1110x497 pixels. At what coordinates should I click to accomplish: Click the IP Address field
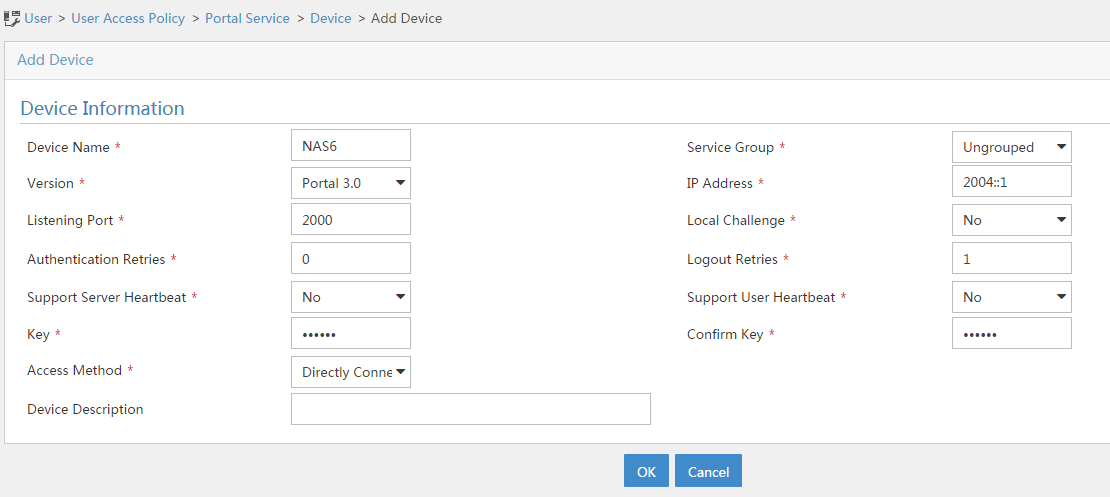click(1012, 181)
